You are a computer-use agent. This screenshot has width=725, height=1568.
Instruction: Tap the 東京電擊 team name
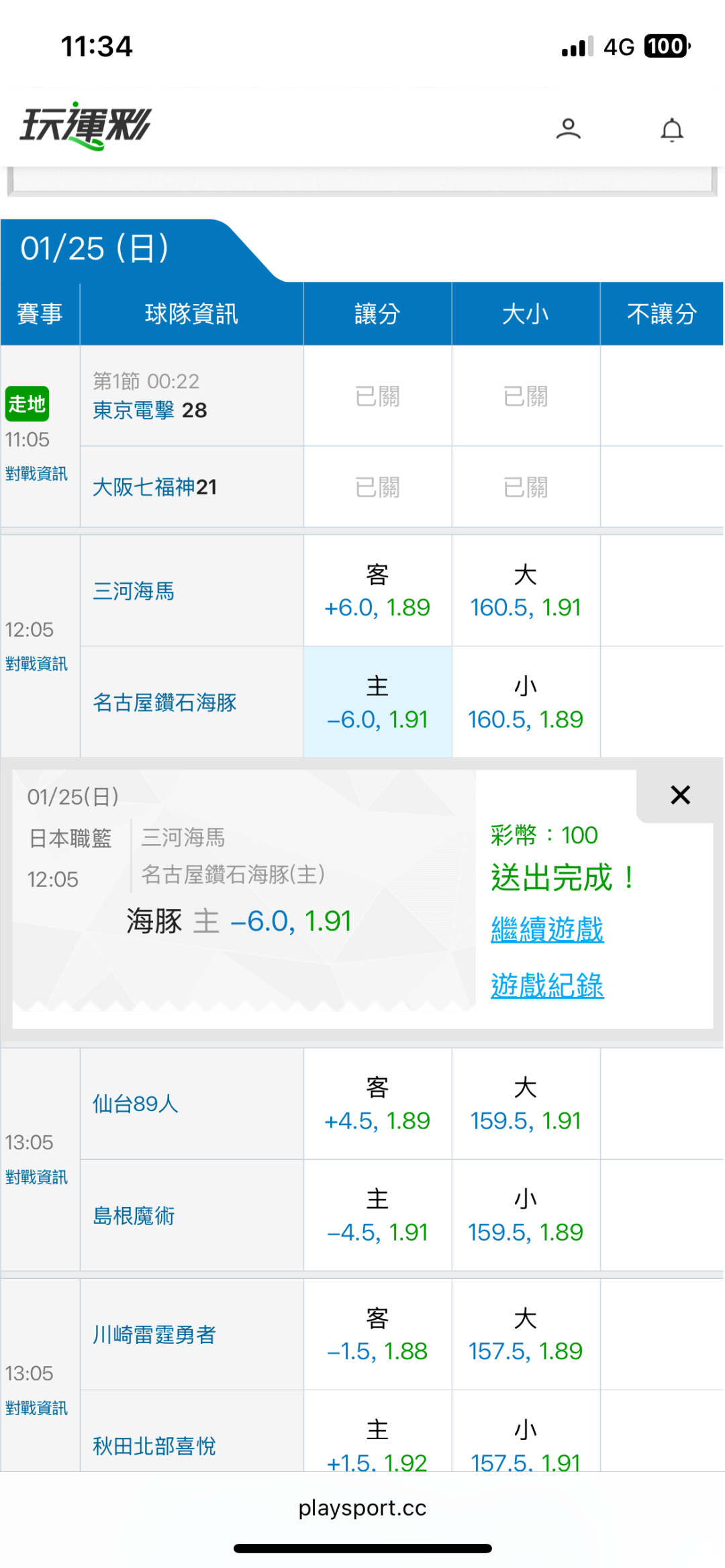(x=134, y=410)
